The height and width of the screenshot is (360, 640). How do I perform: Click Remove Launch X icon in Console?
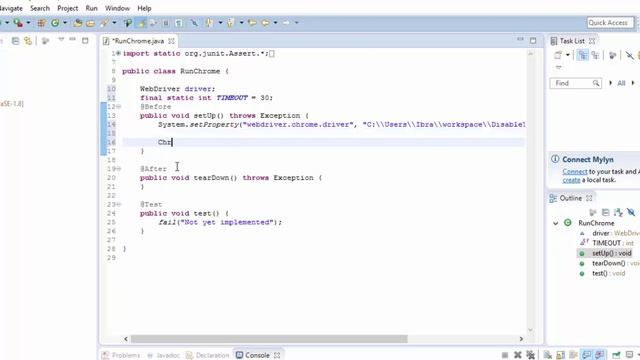518,355
